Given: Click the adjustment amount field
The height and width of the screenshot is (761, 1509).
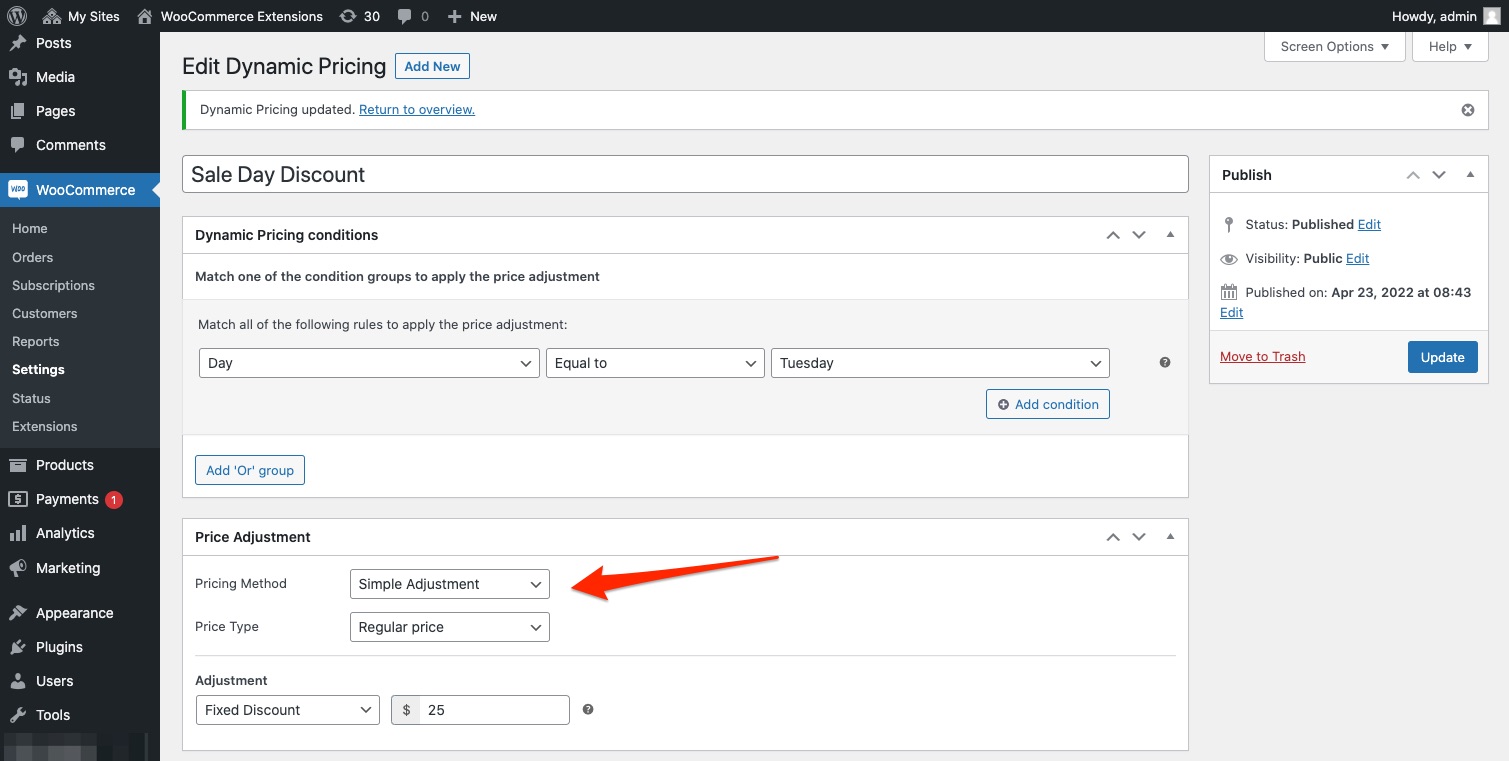Looking at the screenshot, I should (x=494, y=710).
